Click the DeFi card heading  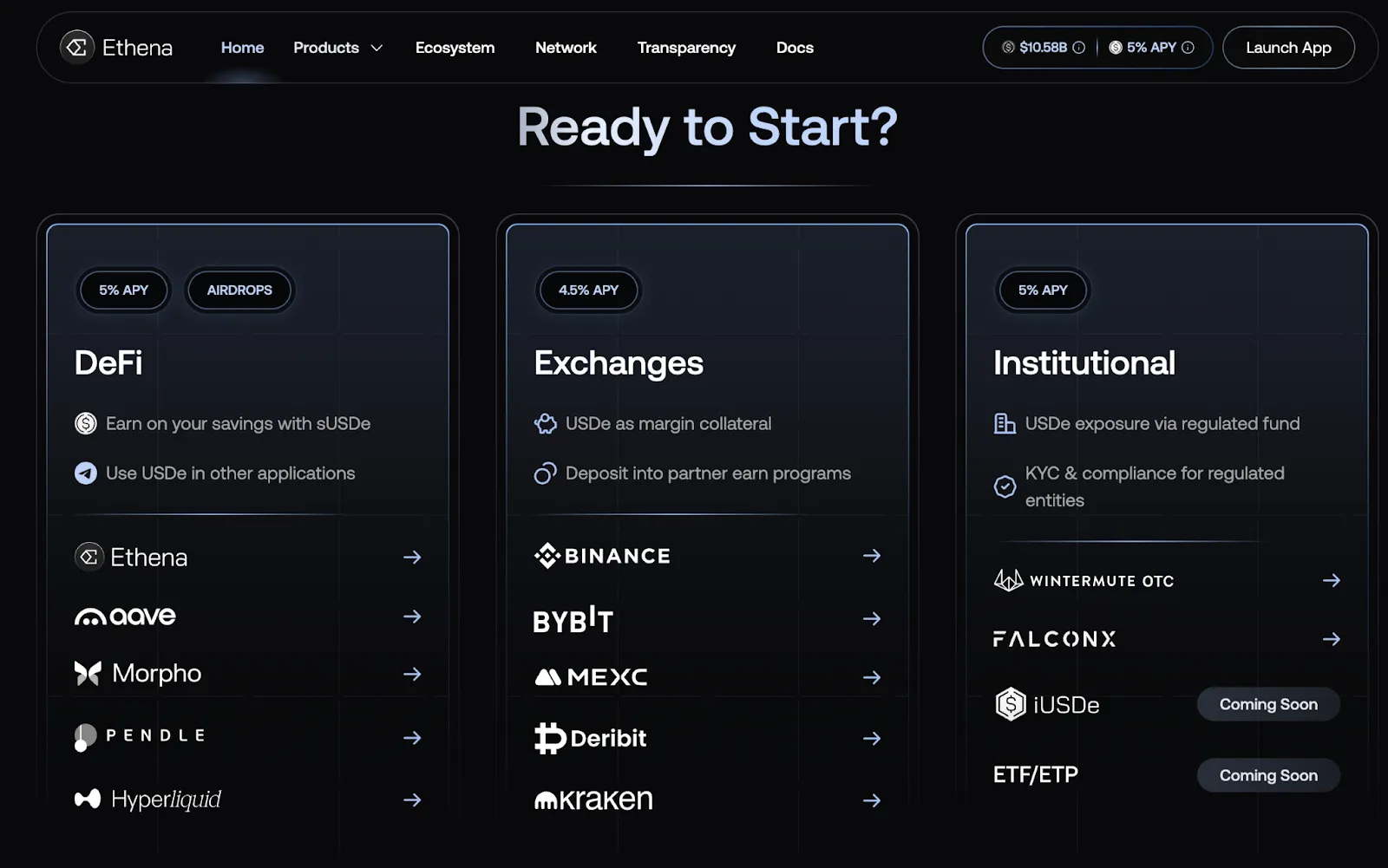tap(108, 362)
